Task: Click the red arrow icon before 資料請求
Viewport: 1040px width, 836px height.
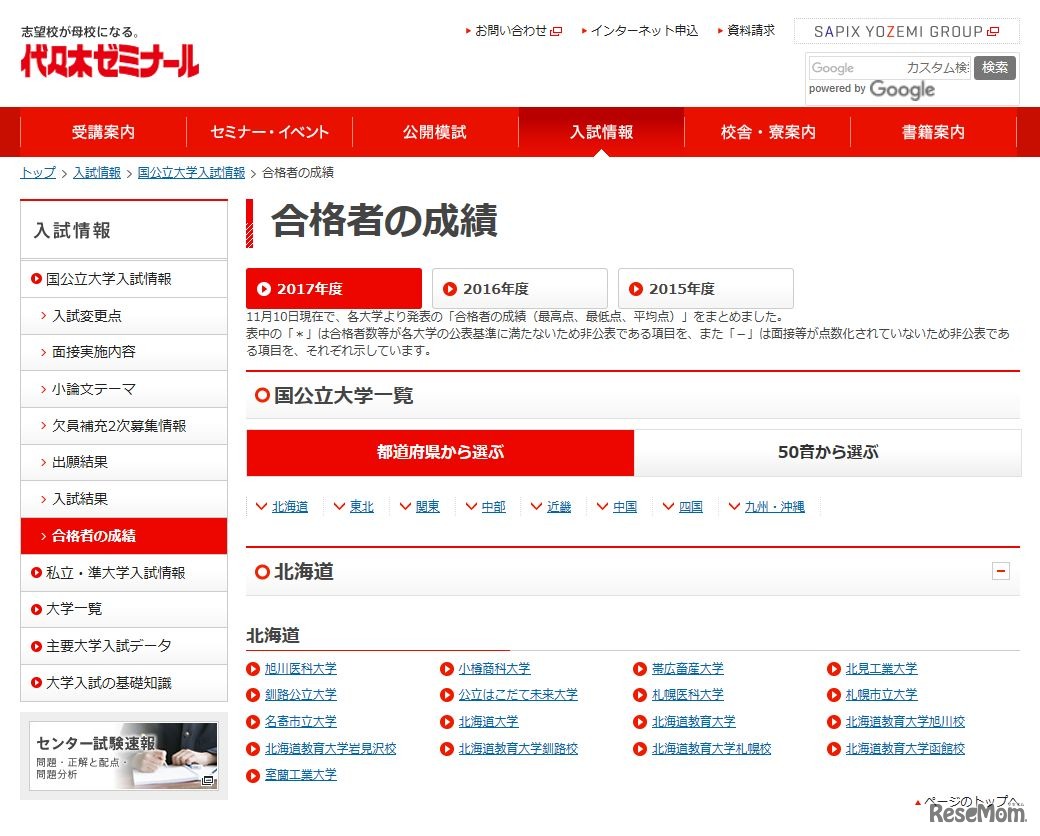Action: coord(721,30)
